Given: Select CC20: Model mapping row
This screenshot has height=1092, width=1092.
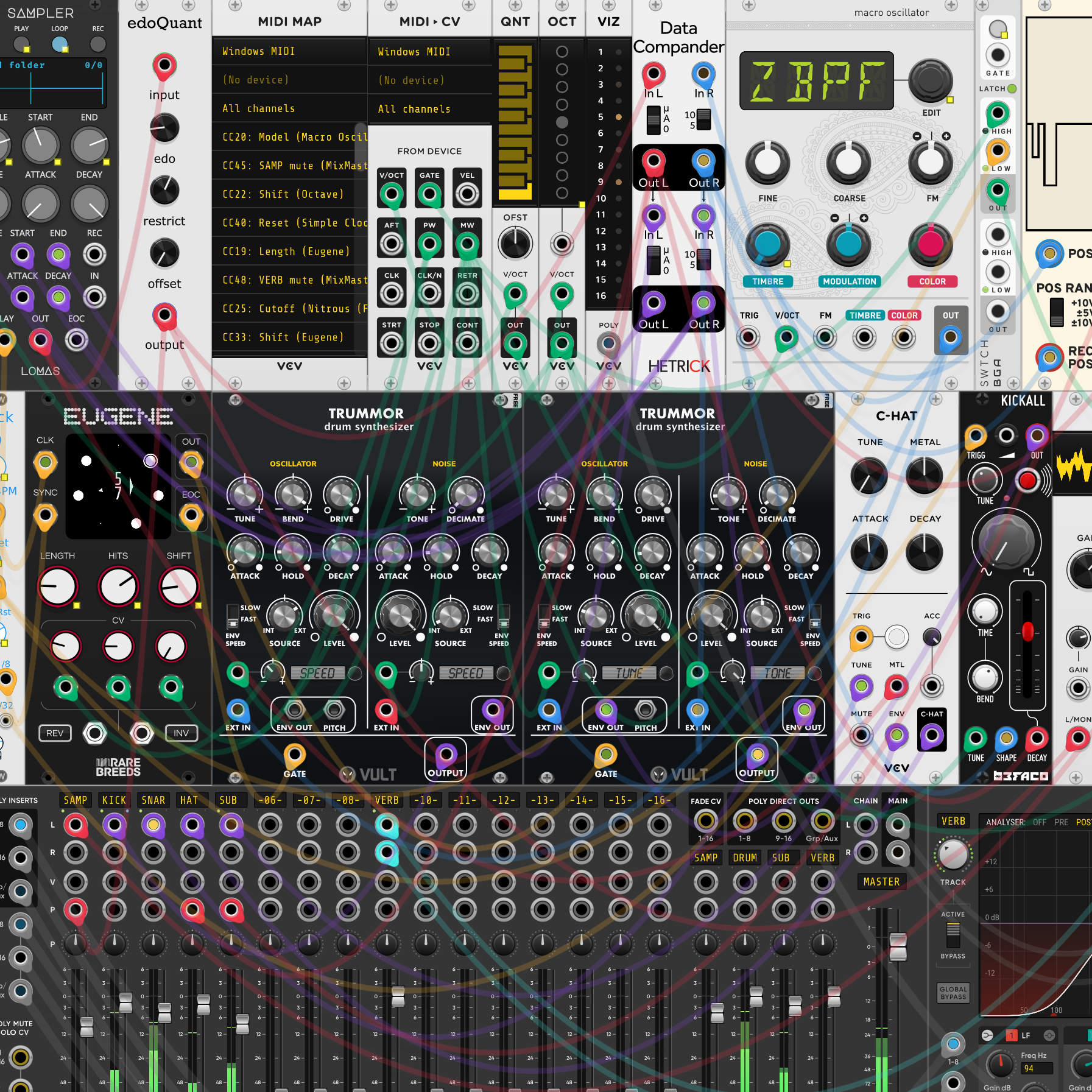Looking at the screenshot, I should [x=289, y=137].
